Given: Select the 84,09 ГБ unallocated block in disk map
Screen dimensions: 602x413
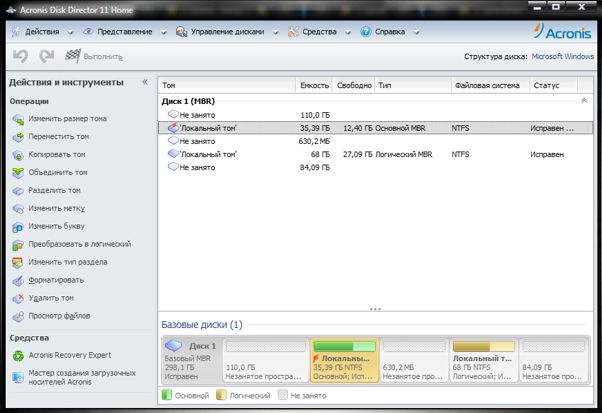Looking at the screenshot, I should (553, 360).
